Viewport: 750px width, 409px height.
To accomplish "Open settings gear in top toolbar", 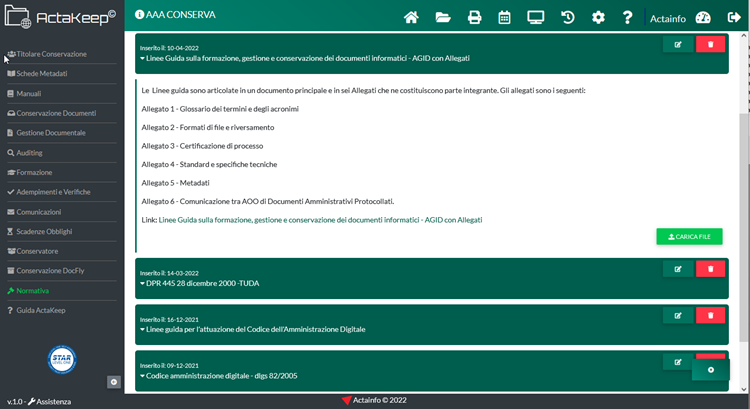I will (x=598, y=17).
